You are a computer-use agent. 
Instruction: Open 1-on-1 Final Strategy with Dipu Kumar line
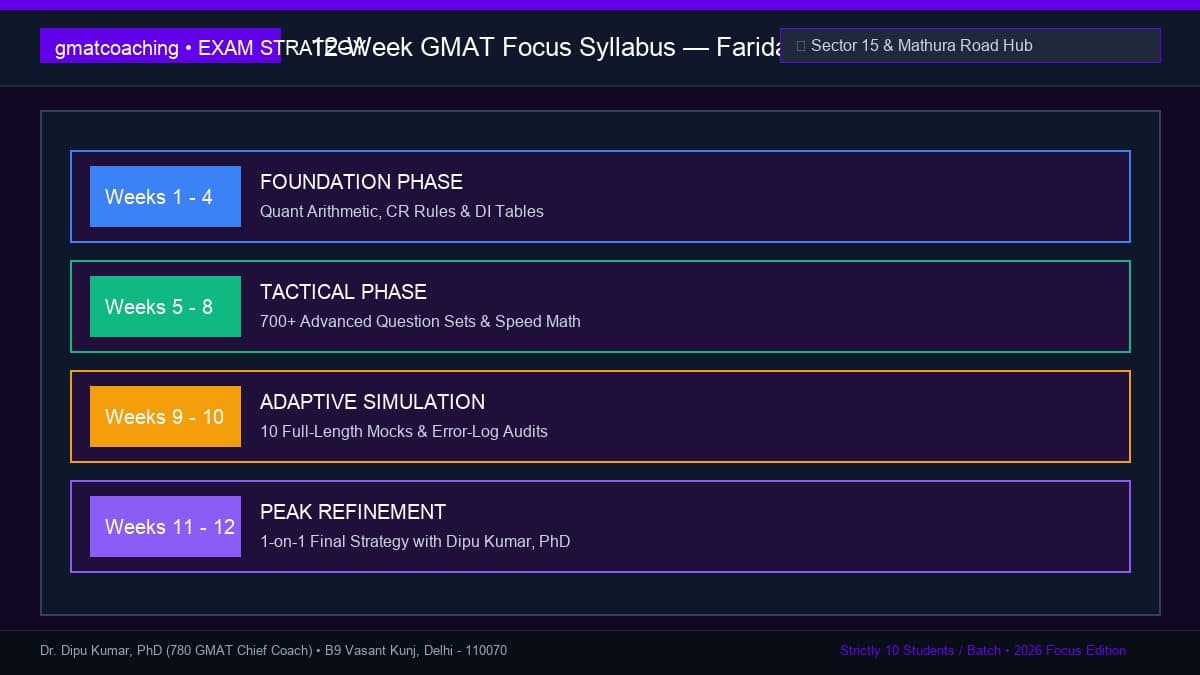pos(415,542)
